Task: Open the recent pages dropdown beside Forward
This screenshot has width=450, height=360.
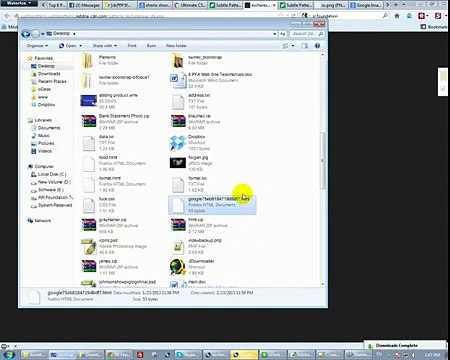Action: point(43,34)
